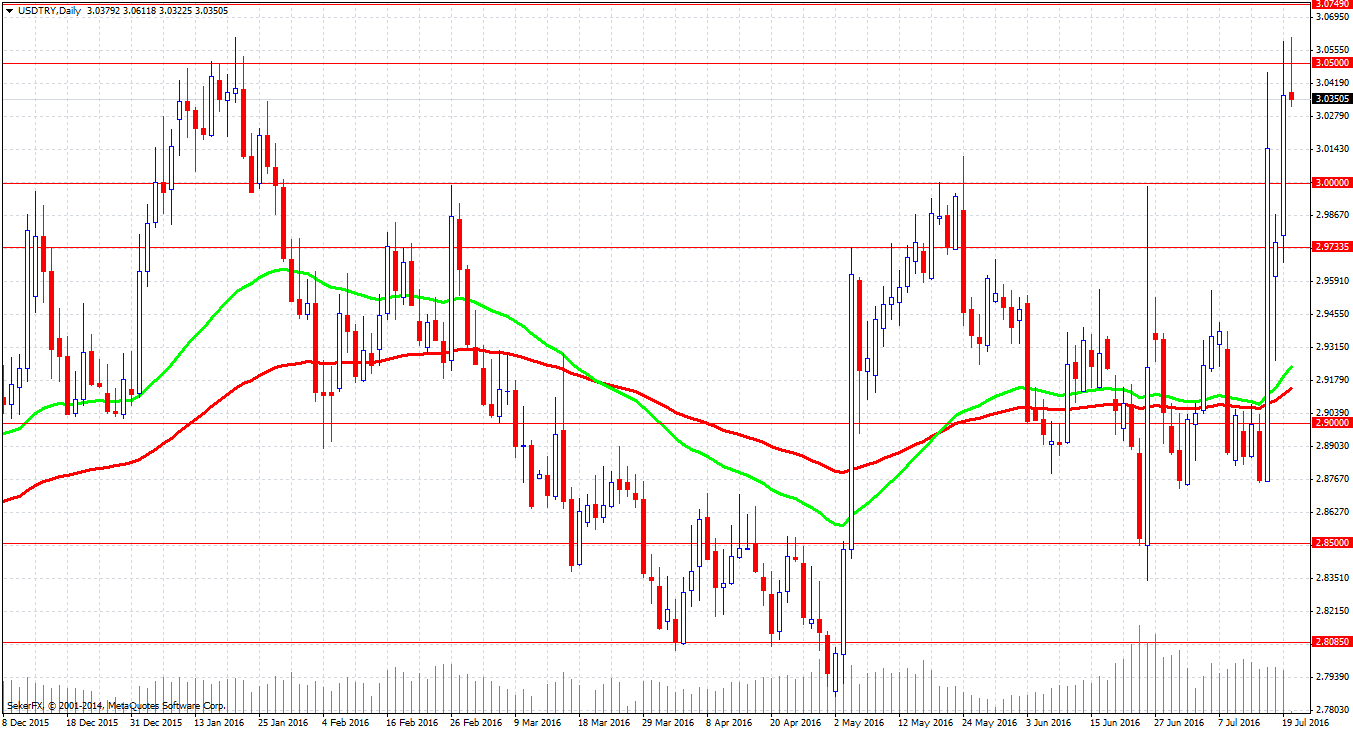This screenshot has height=731, width=1353.
Task: Click the 3.01430 price axis label
Action: pos(1332,149)
